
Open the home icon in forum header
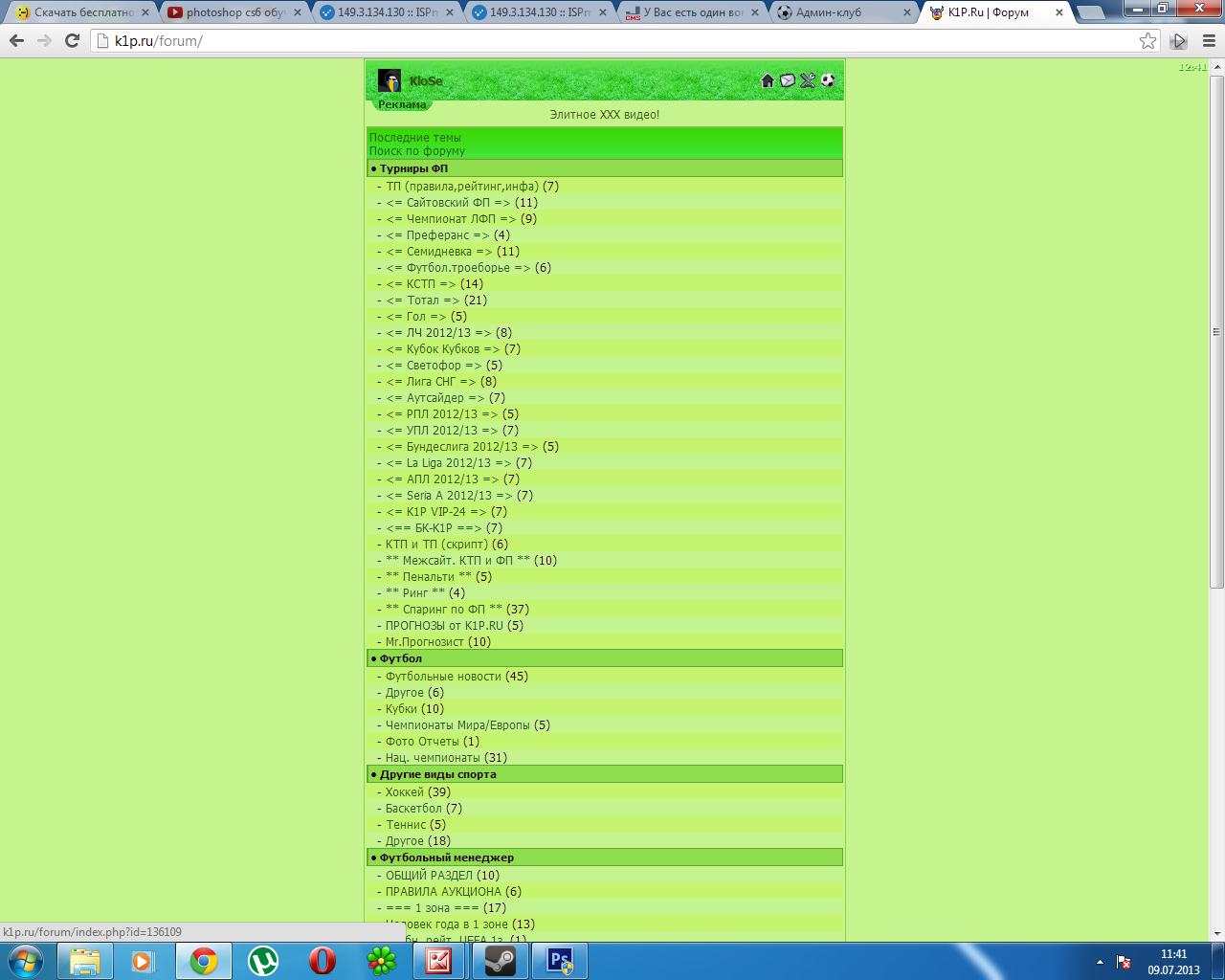point(768,80)
